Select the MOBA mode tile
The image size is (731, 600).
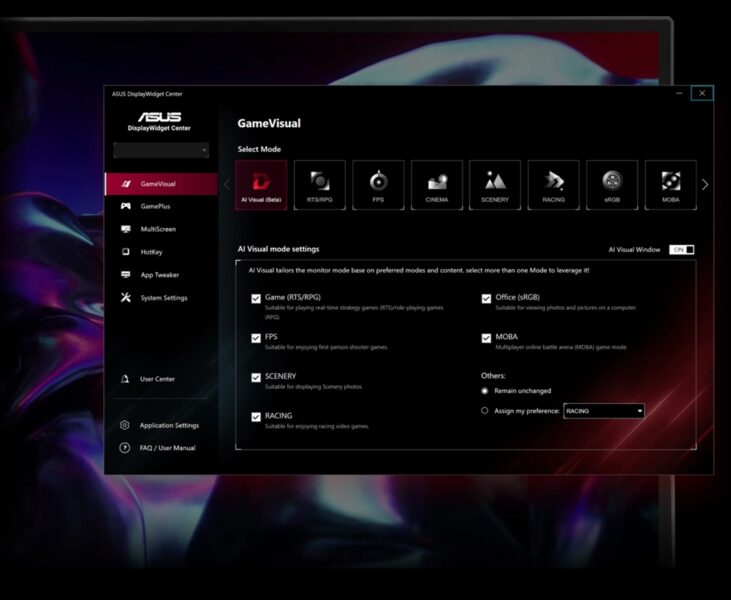coord(670,185)
